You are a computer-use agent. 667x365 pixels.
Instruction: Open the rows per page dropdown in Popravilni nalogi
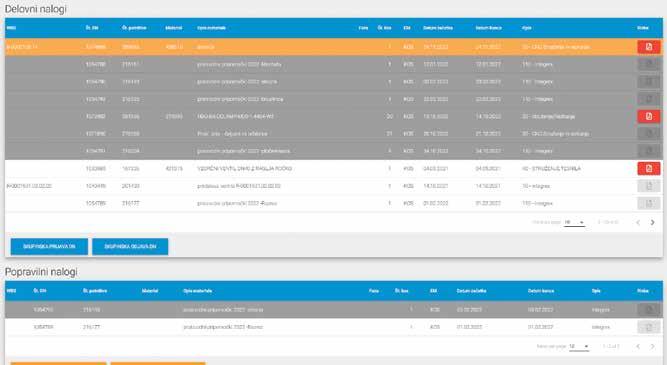coord(579,346)
